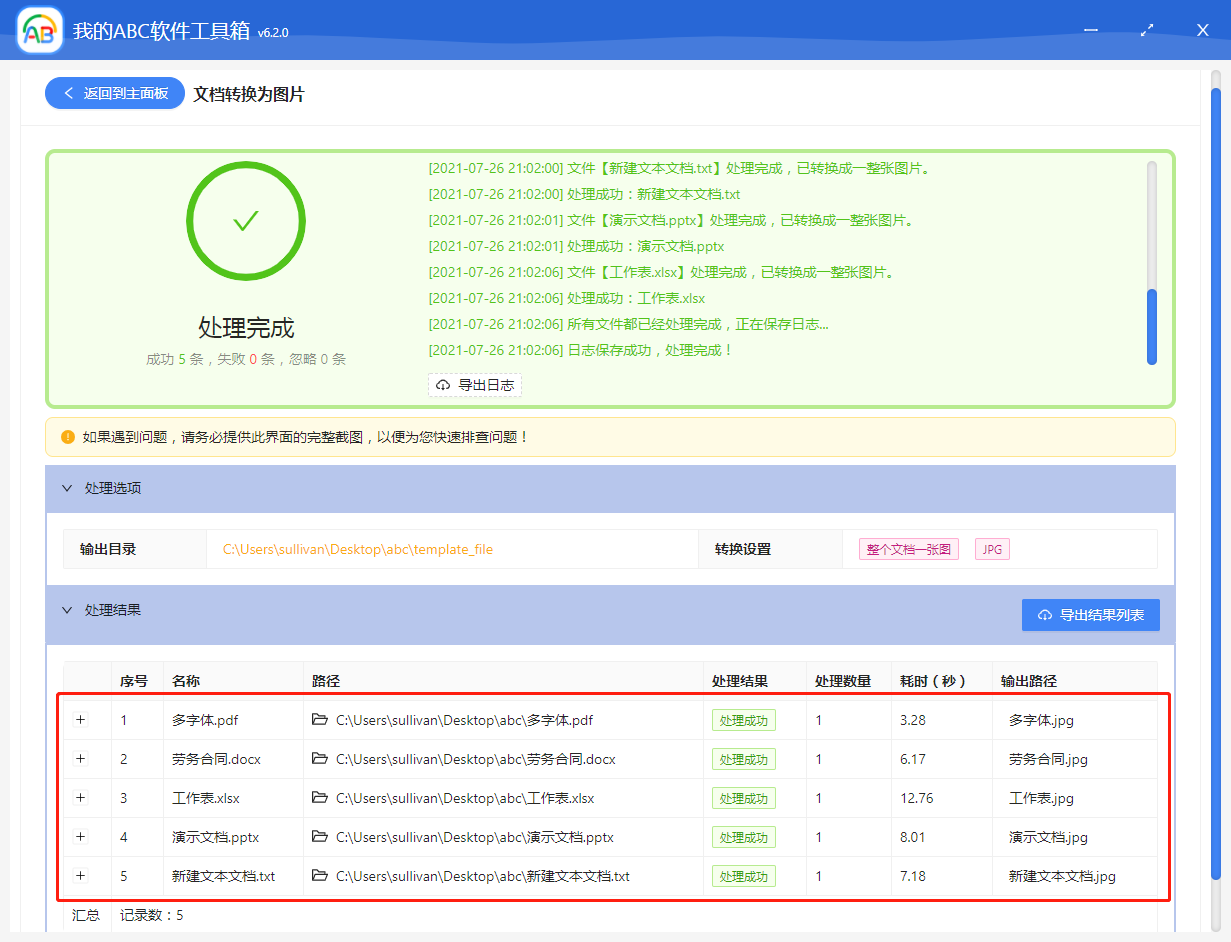Image resolution: width=1231 pixels, height=942 pixels.
Task: Open folder icon for 多字体.pdf path
Action: (320, 720)
